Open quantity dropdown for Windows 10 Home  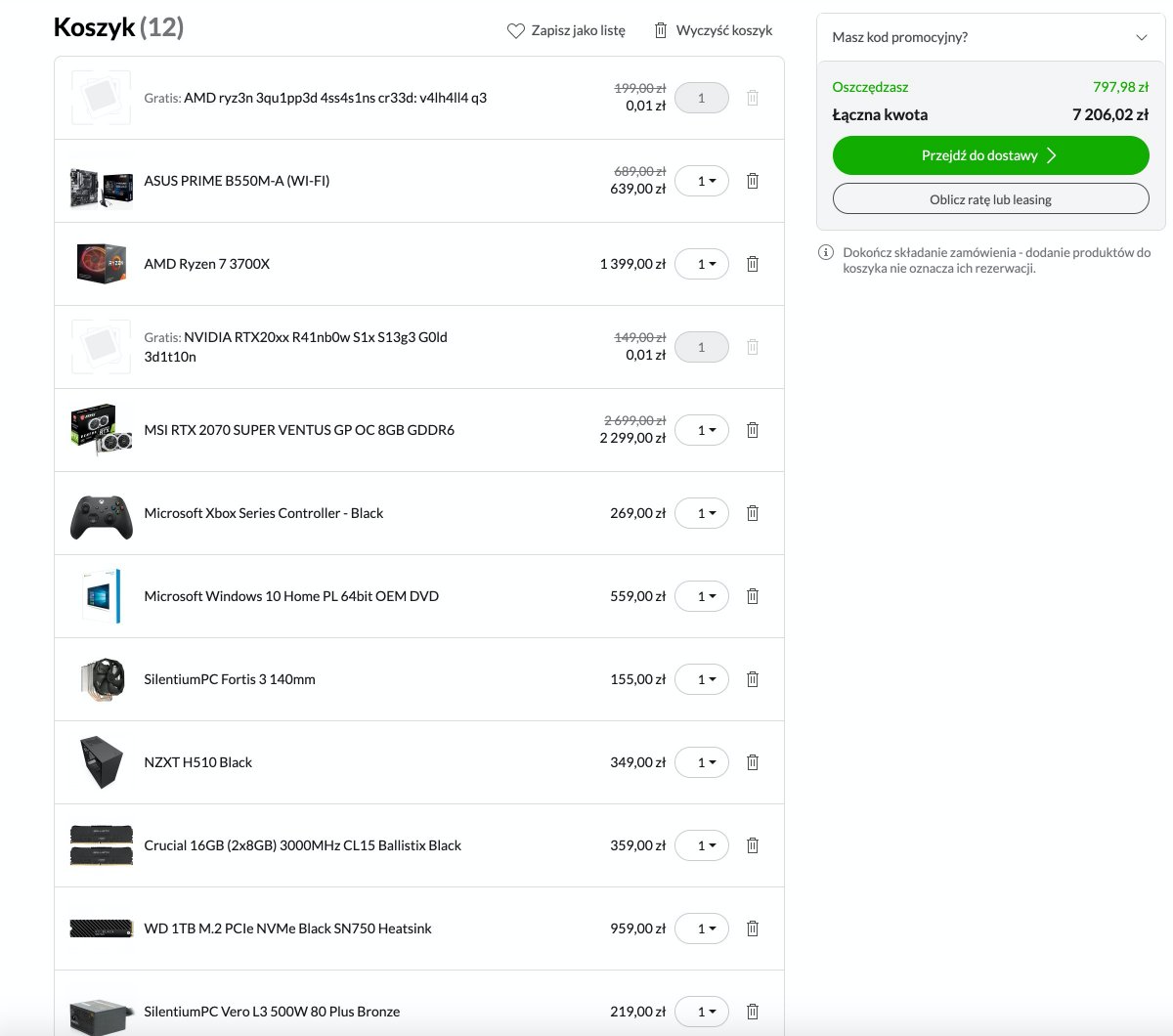click(702, 596)
